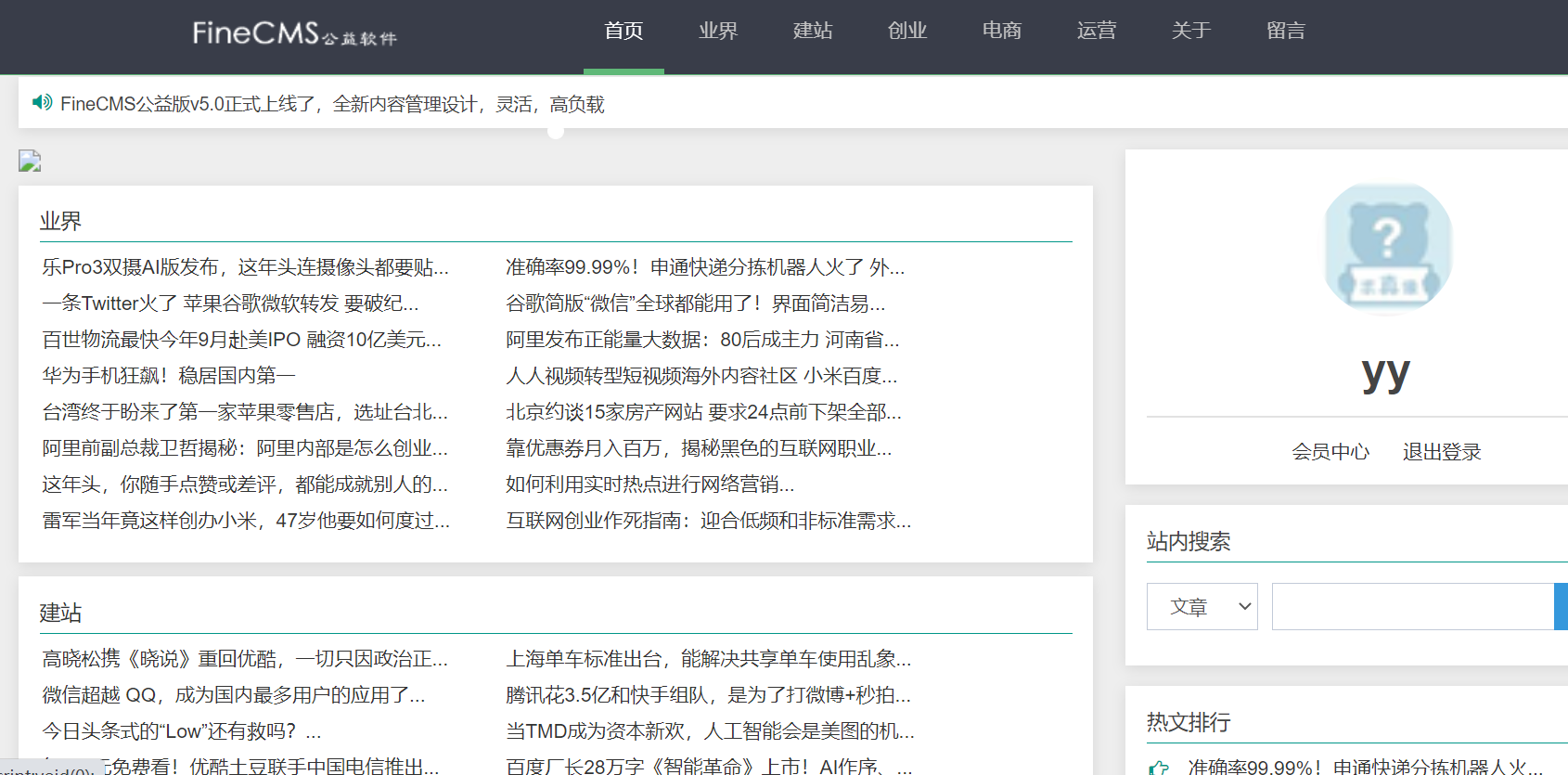The width and height of the screenshot is (1568, 775).
Task: Open article 微信超越 QQ
Action: pyautogui.click(x=234, y=695)
